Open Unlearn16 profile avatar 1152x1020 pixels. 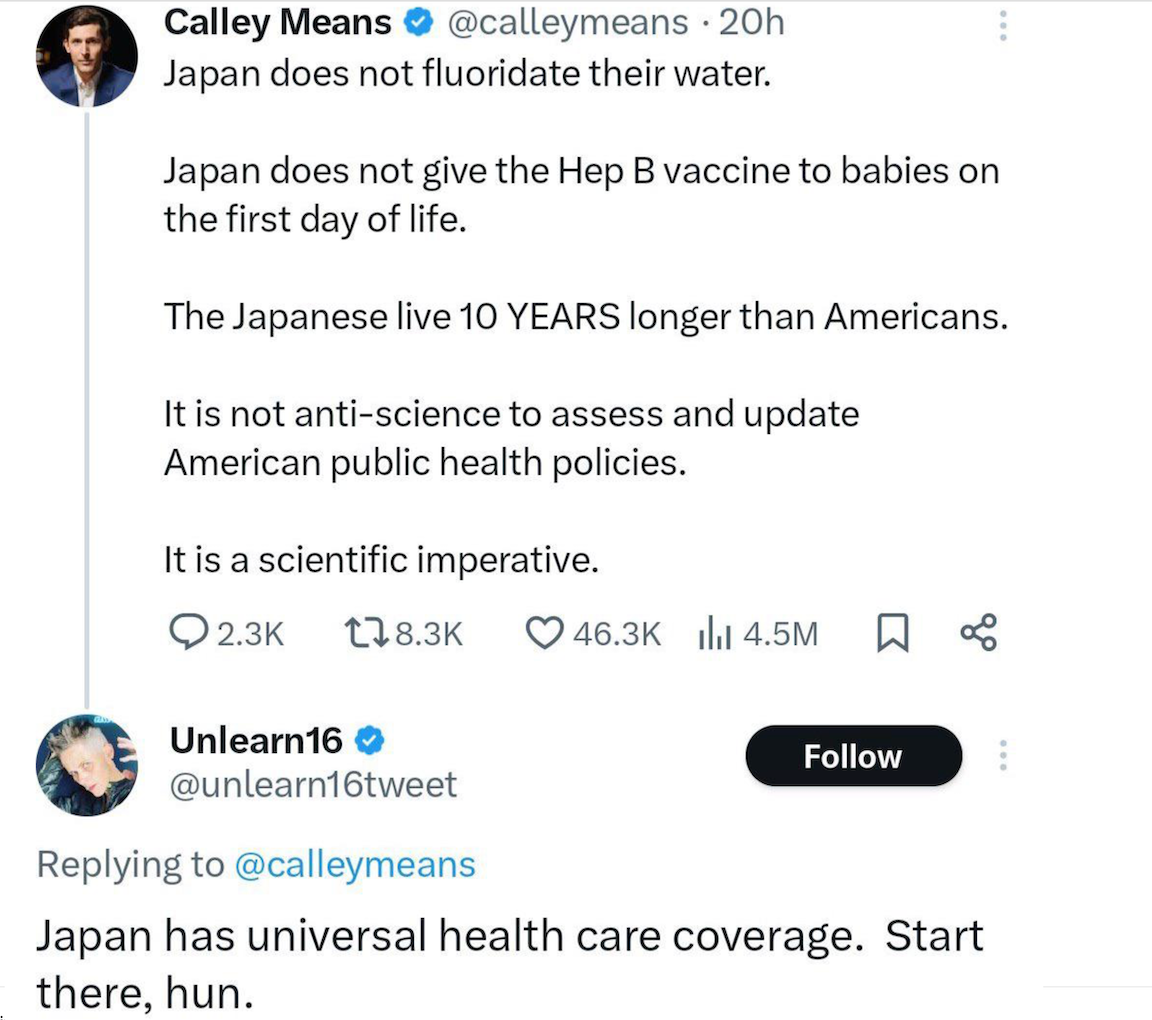[86, 762]
